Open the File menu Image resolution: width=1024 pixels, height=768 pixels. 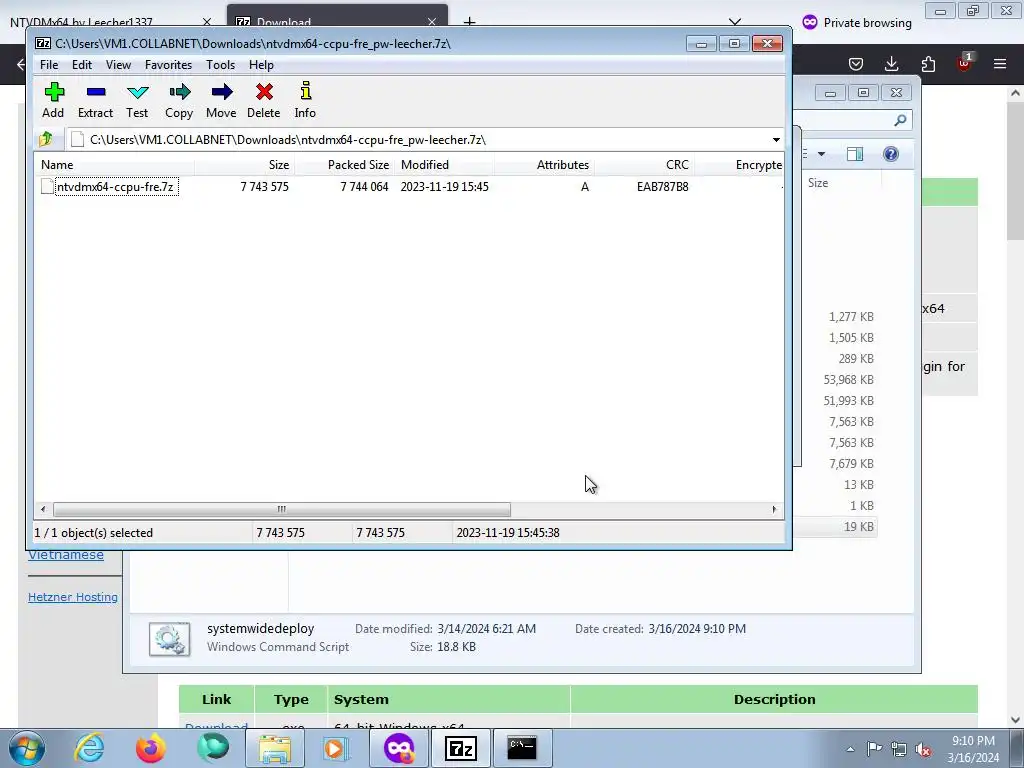pyautogui.click(x=49, y=65)
